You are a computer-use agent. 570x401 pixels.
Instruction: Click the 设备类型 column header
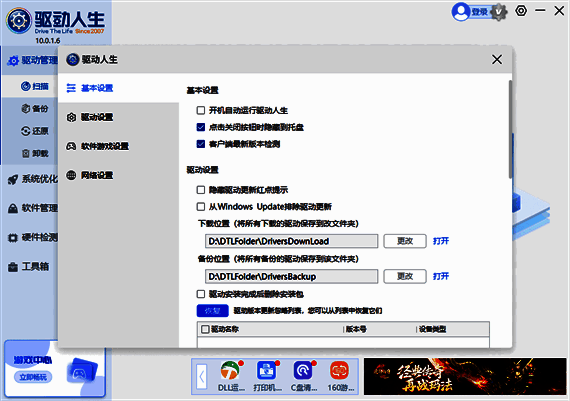click(432, 329)
